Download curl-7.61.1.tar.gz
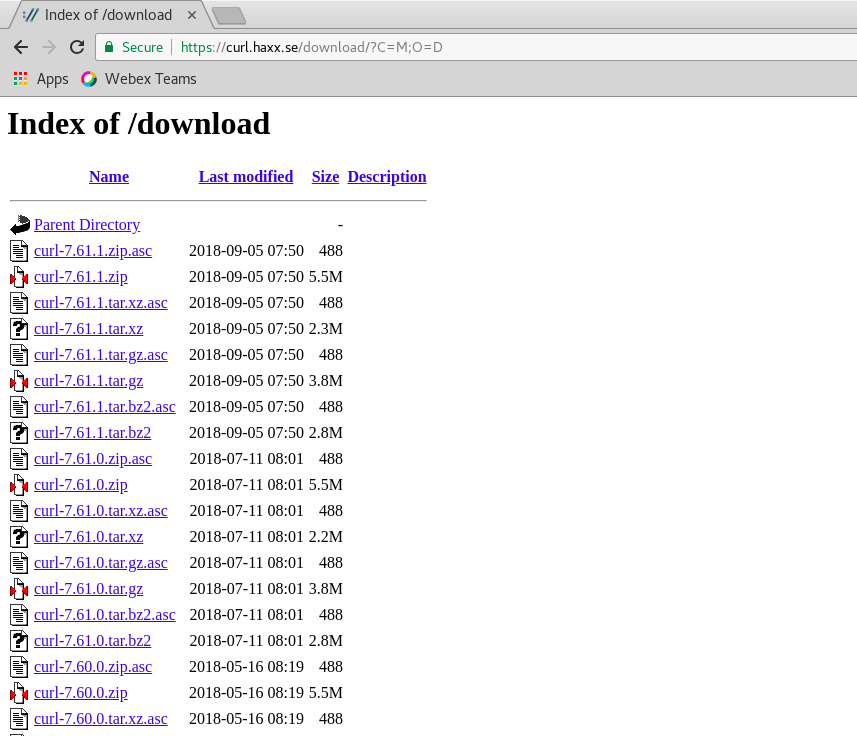Screen dimensions: 857x736 click(x=88, y=381)
